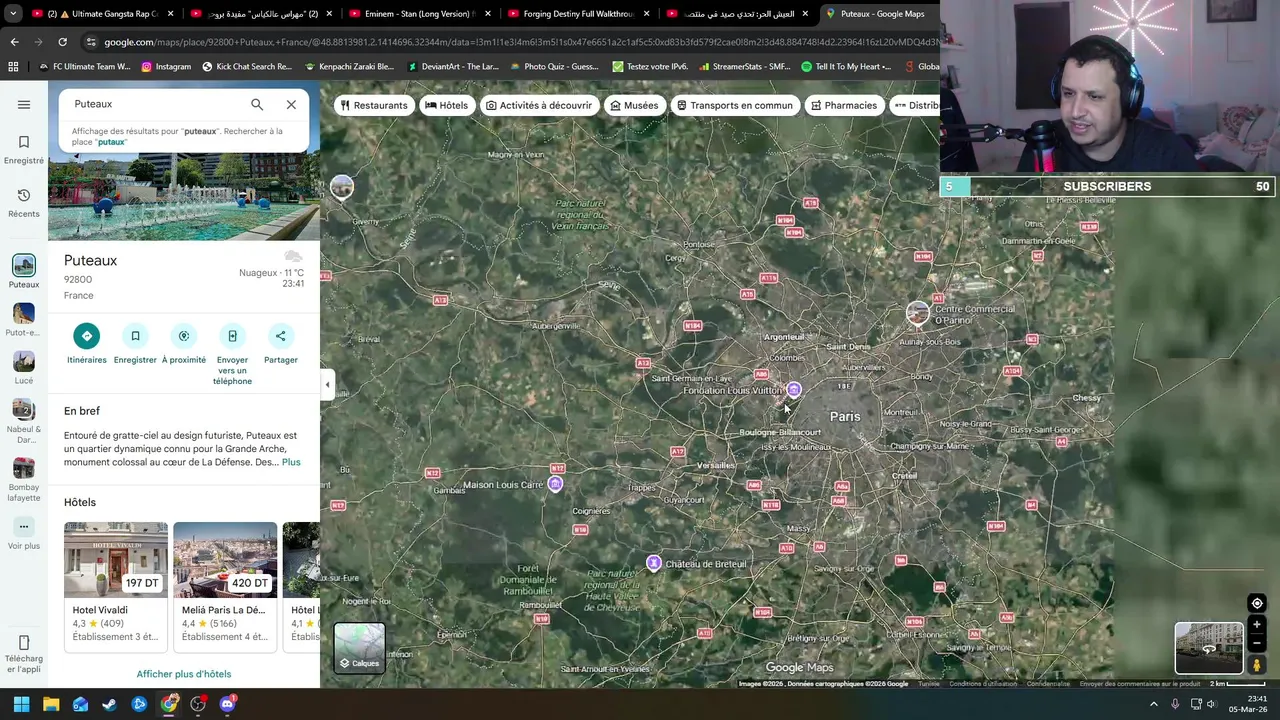Collapse the side panel with arrow
The image size is (1280, 720).
327,384
